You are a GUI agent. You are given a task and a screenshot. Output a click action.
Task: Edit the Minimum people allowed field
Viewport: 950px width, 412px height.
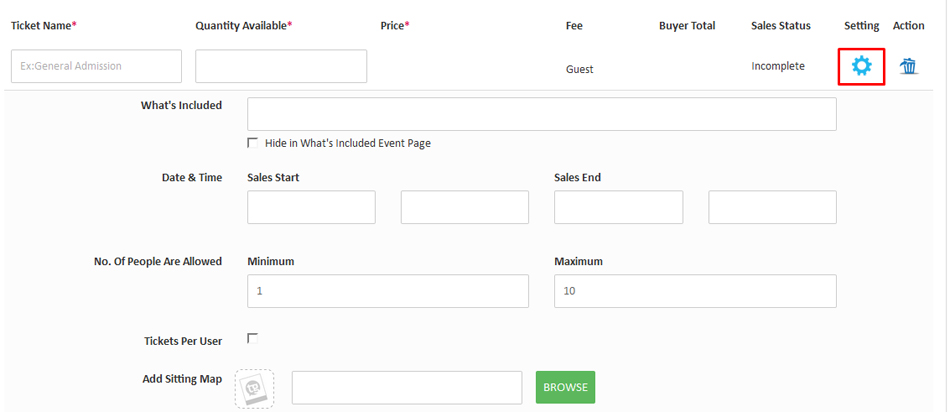pyautogui.click(x=387, y=291)
